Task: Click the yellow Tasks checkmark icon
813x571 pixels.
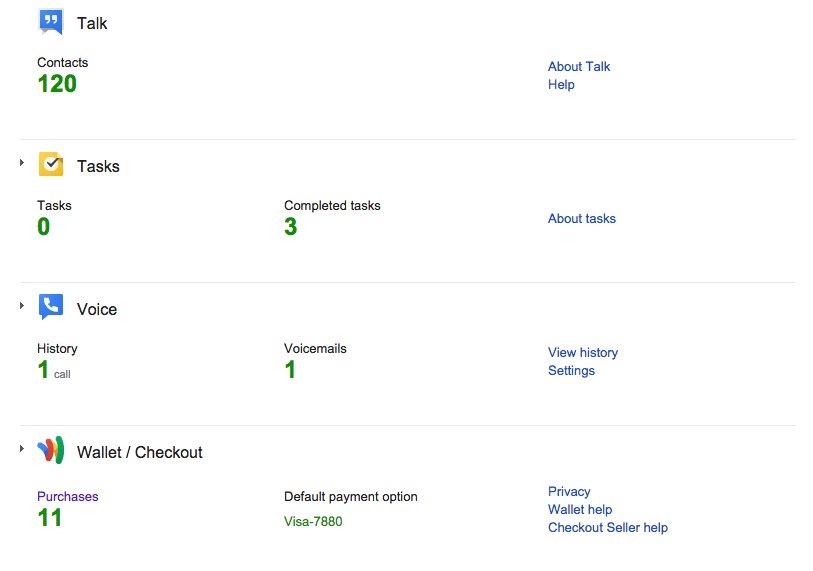Action: coord(51,164)
